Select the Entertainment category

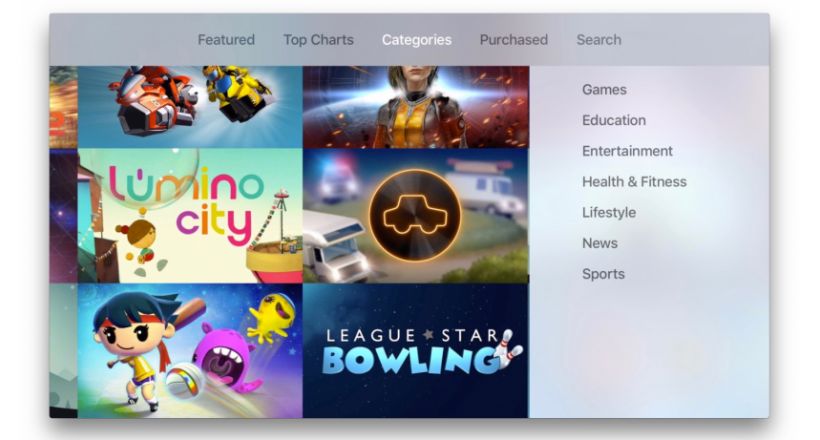click(x=627, y=151)
